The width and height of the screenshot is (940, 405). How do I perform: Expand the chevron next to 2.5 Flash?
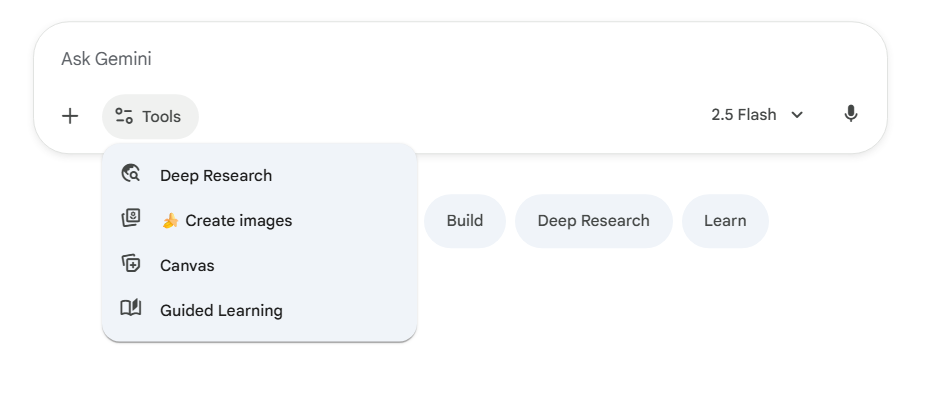[x=797, y=115]
